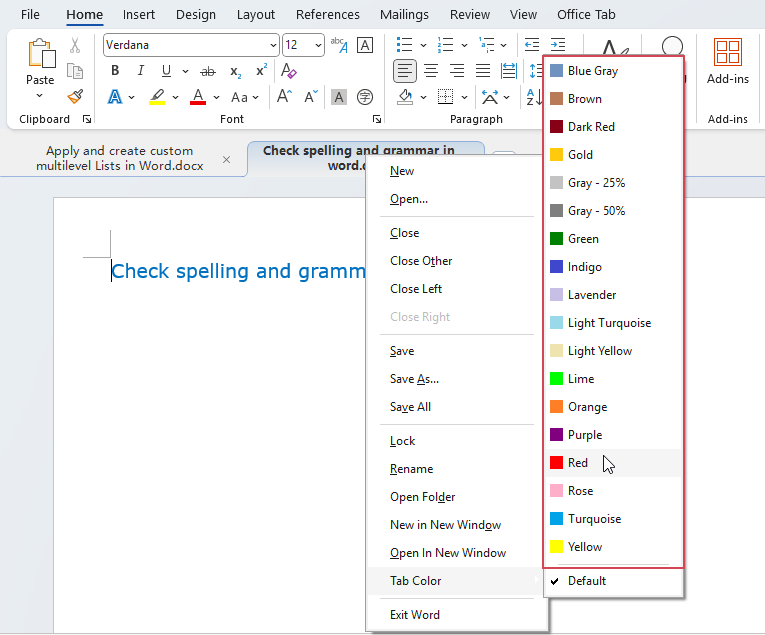Toggle Align Left paragraph button
Screen dimensions: 765x635
click(x=405, y=71)
